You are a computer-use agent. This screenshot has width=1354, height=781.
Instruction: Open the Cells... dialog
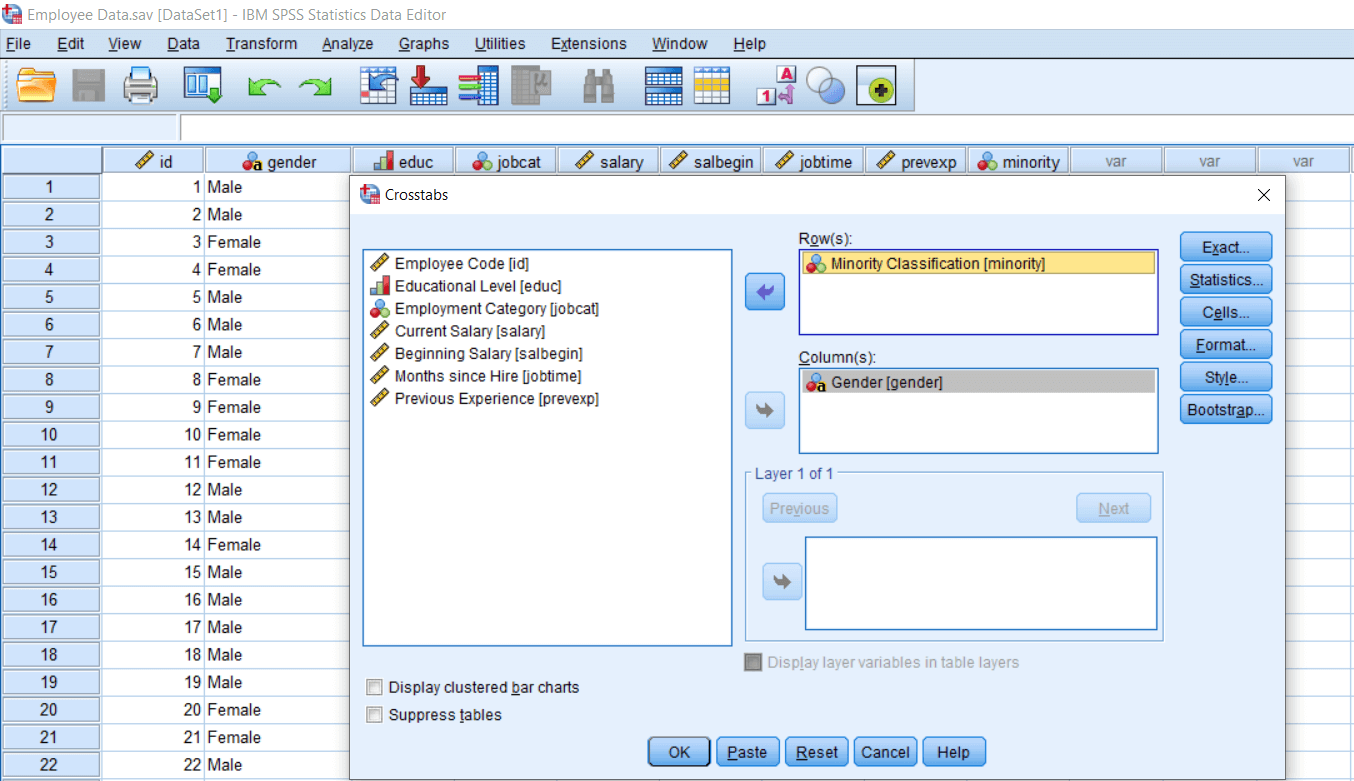click(x=1226, y=312)
